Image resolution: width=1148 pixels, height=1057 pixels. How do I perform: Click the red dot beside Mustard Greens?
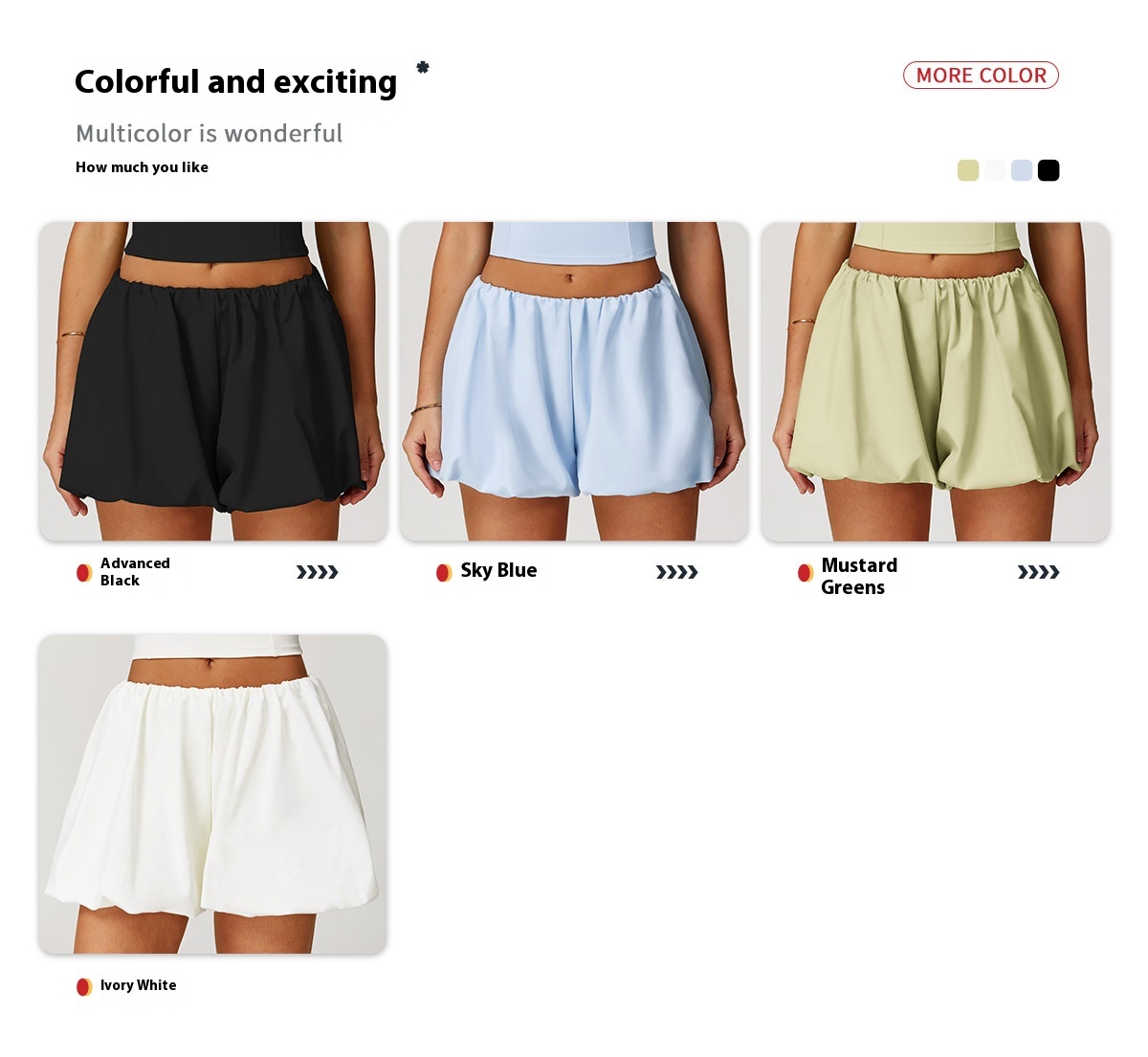click(x=806, y=573)
